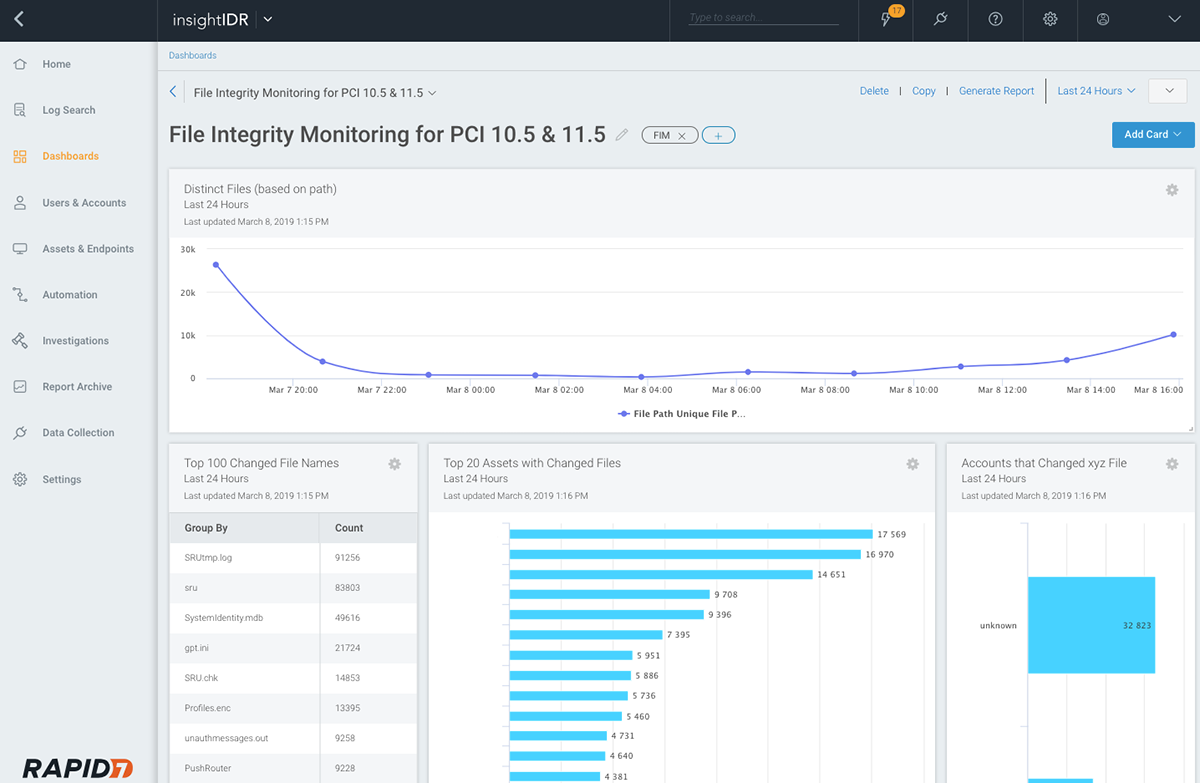Remove the FIM tag
Viewport: 1200px width, 783px height.
pos(682,135)
